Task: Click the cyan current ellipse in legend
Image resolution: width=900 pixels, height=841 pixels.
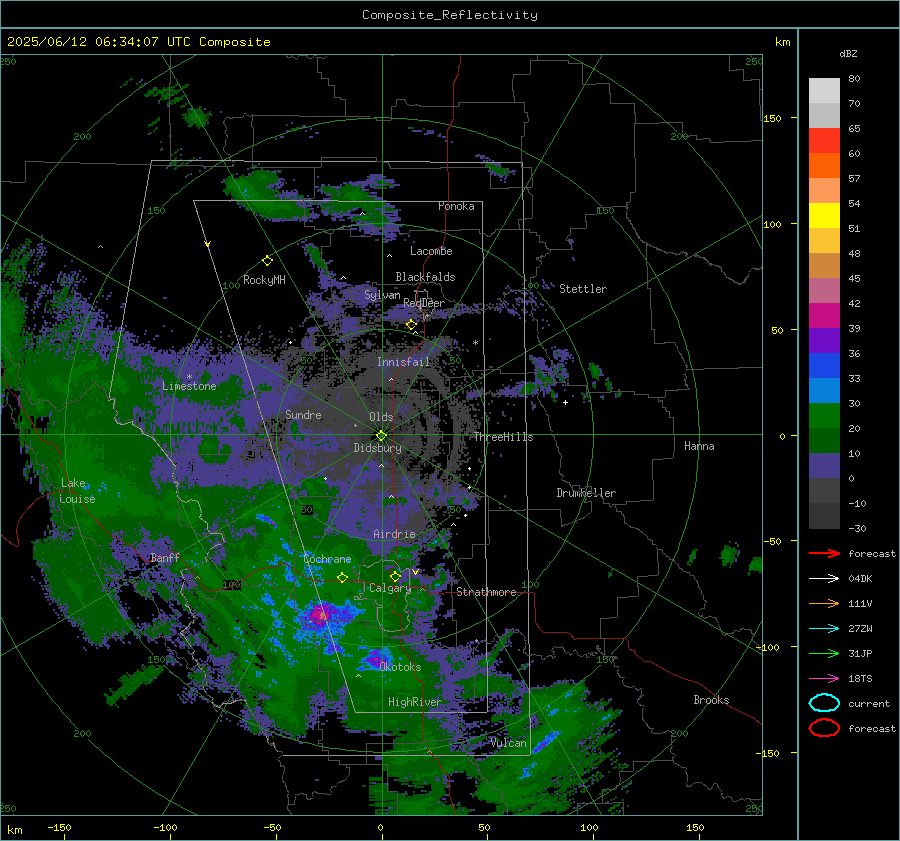Action: pyautogui.click(x=824, y=703)
